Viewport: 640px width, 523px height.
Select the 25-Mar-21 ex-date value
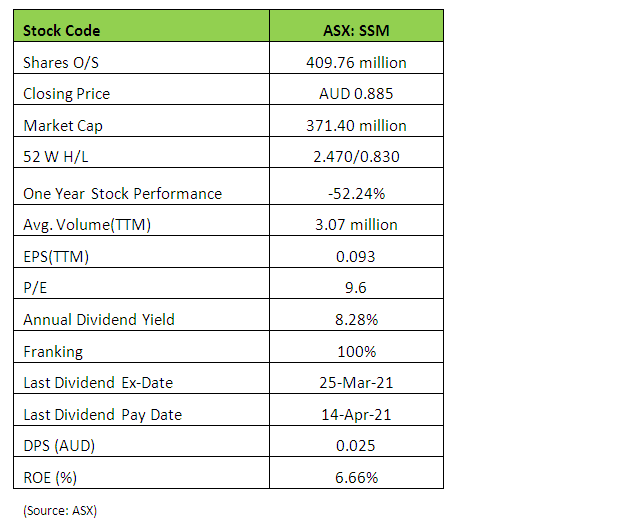coord(356,383)
